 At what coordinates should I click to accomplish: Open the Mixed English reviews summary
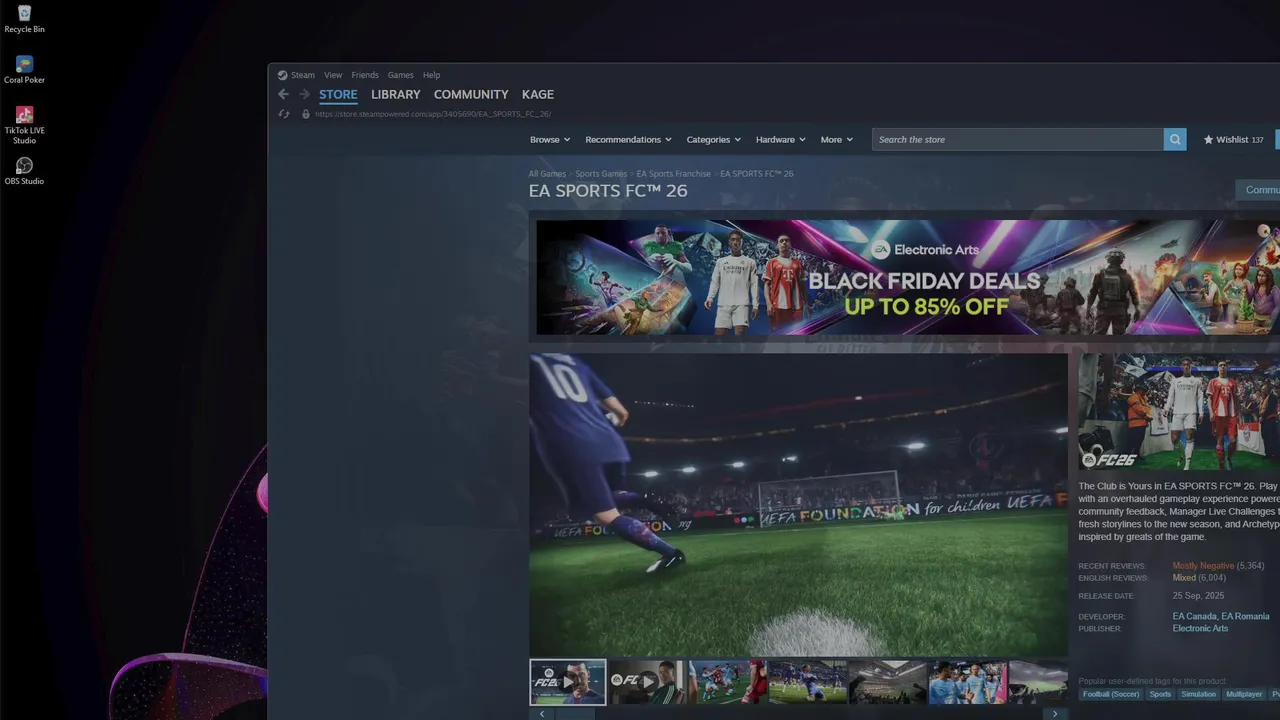(1184, 578)
